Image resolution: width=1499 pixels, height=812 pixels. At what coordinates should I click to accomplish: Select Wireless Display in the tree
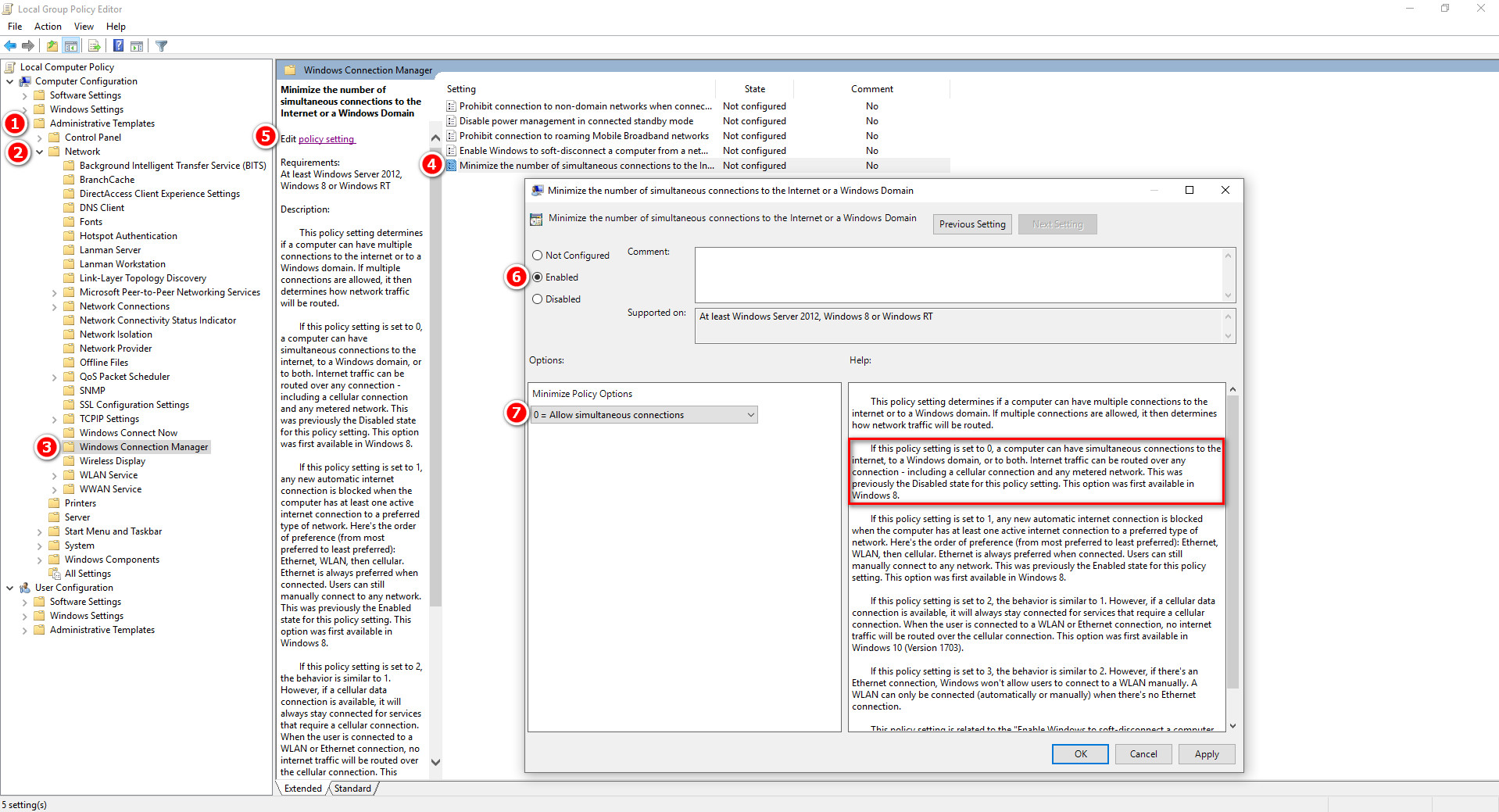(112, 461)
